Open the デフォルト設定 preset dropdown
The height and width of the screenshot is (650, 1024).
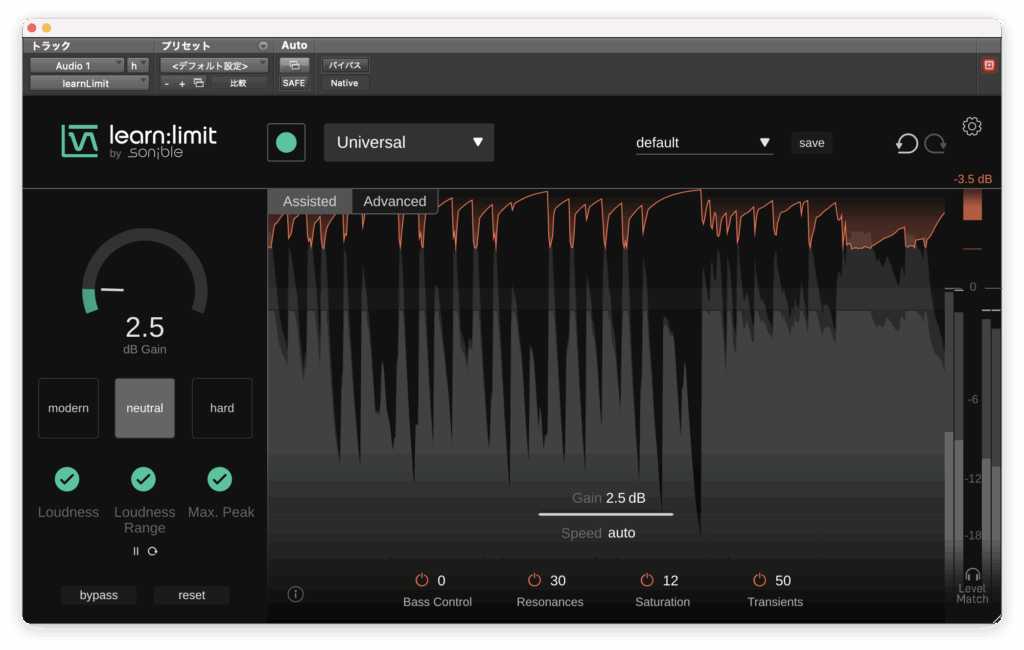point(214,65)
